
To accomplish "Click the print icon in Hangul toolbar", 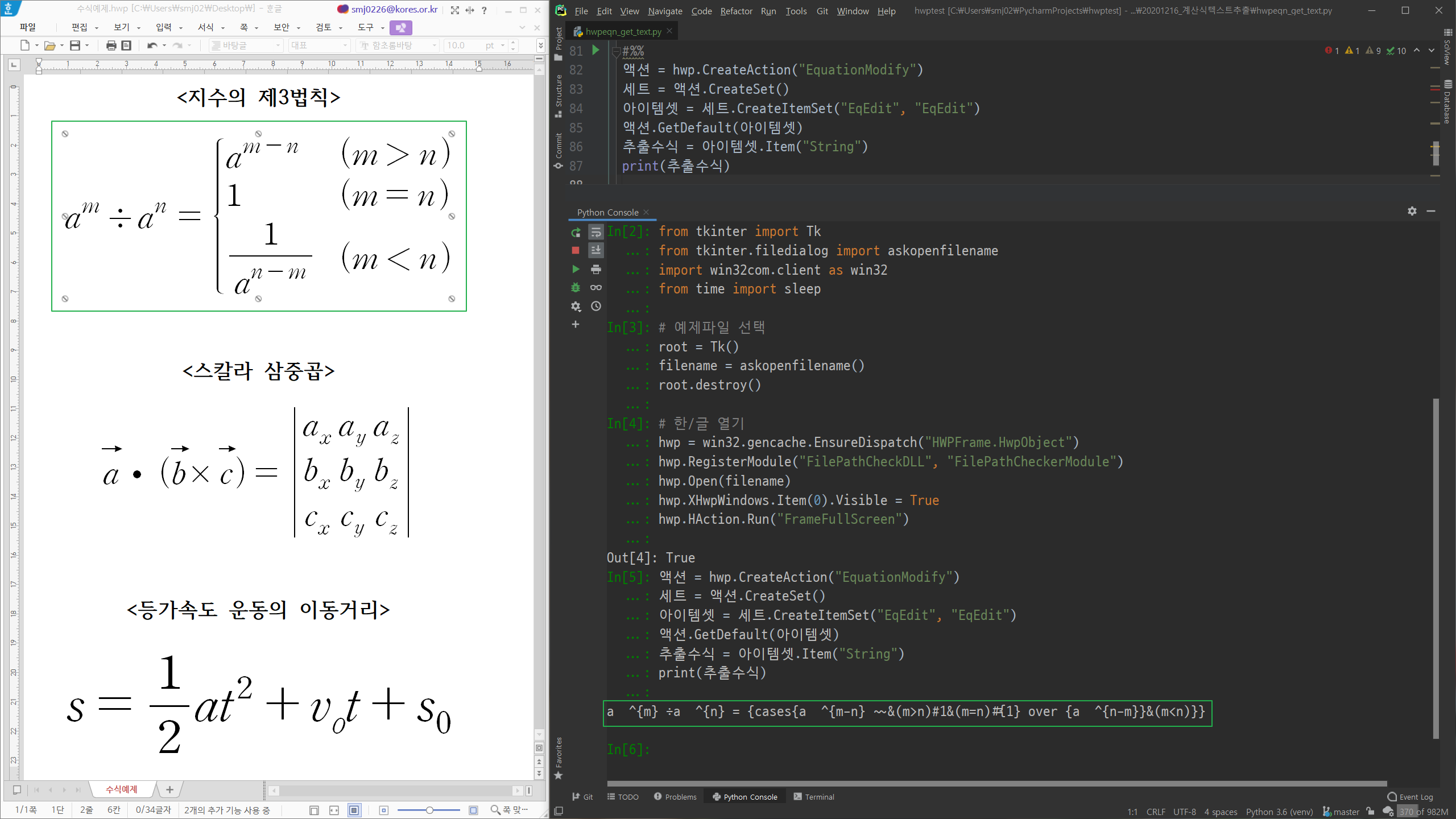I will coord(111,45).
